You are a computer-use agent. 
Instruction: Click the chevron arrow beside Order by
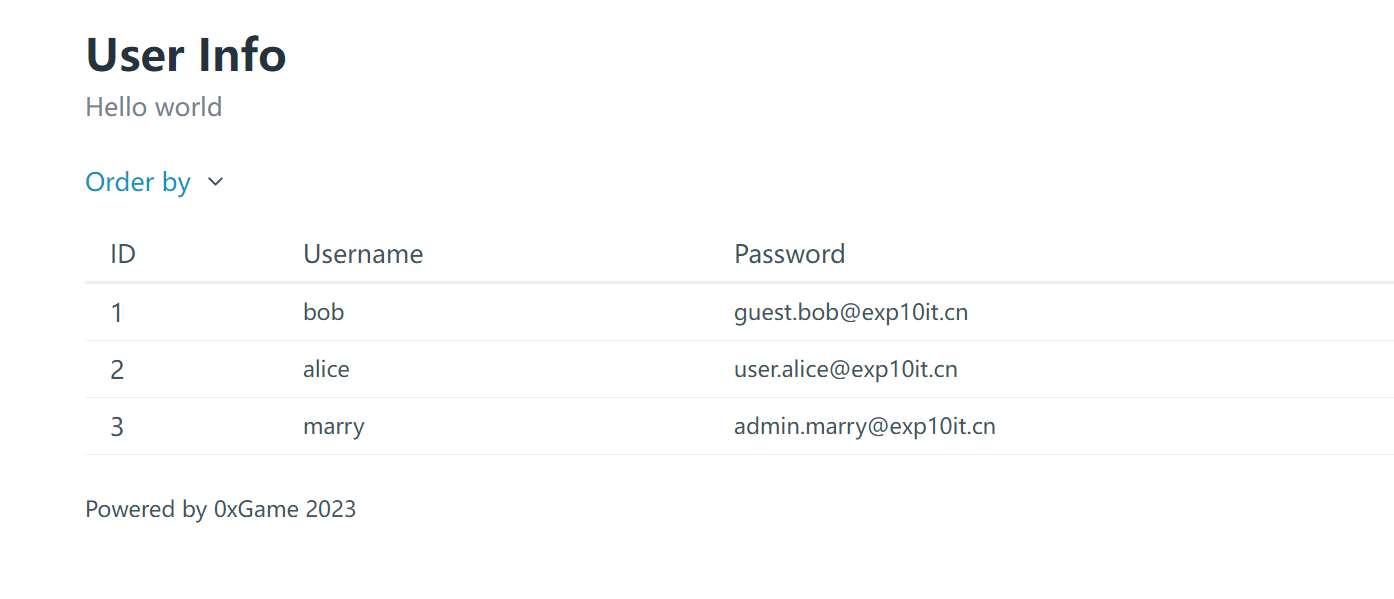[x=215, y=182]
